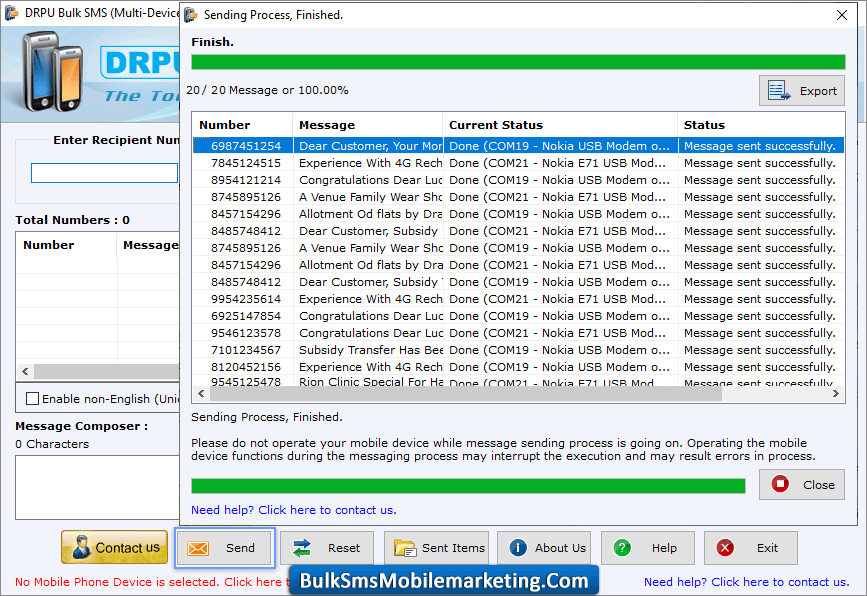Click the red X Exit icon

pos(725,547)
